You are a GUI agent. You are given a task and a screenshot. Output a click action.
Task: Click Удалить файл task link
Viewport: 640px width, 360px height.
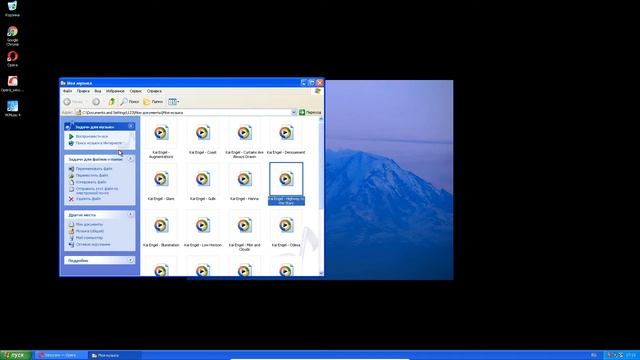pyautogui.click(x=88, y=199)
